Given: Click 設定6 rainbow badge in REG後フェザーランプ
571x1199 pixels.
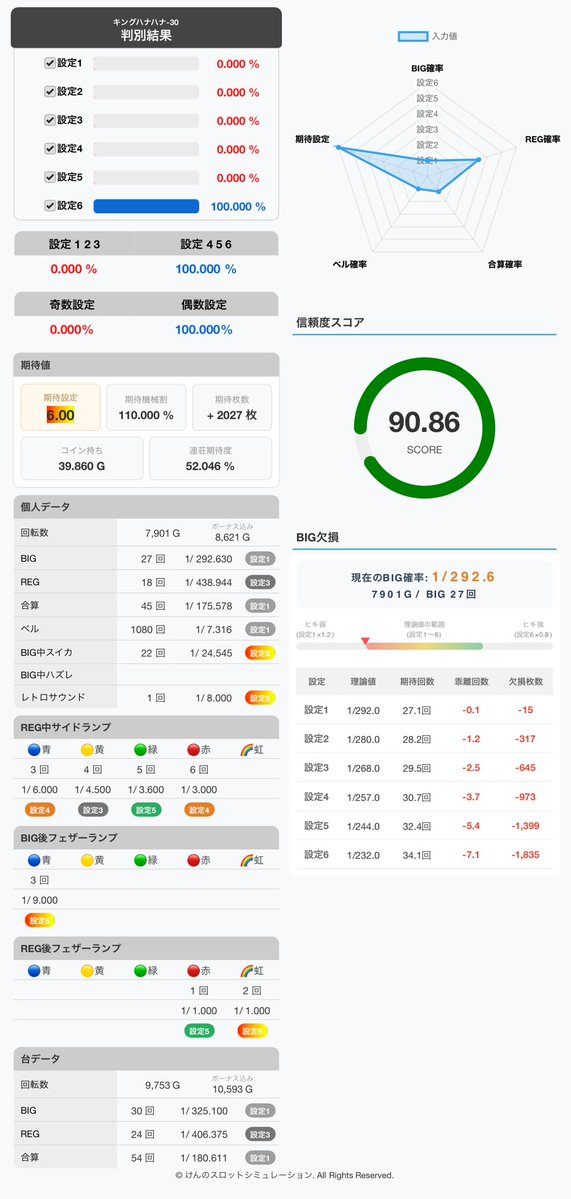Looking at the screenshot, I should (x=252, y=1032).
